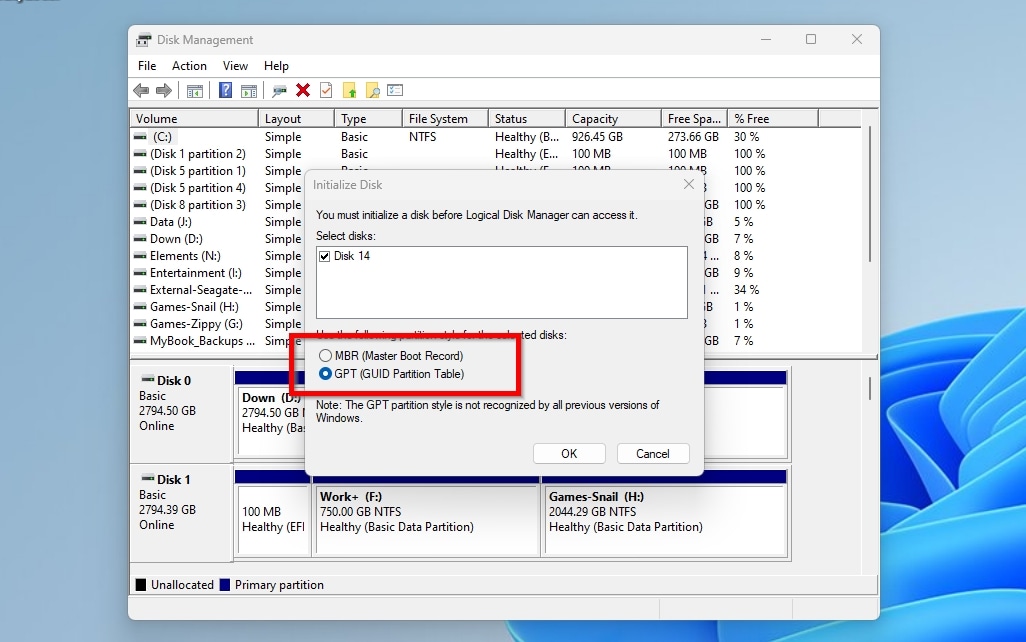
Task: Sort by the Layout column header
Action: point(296,118)
